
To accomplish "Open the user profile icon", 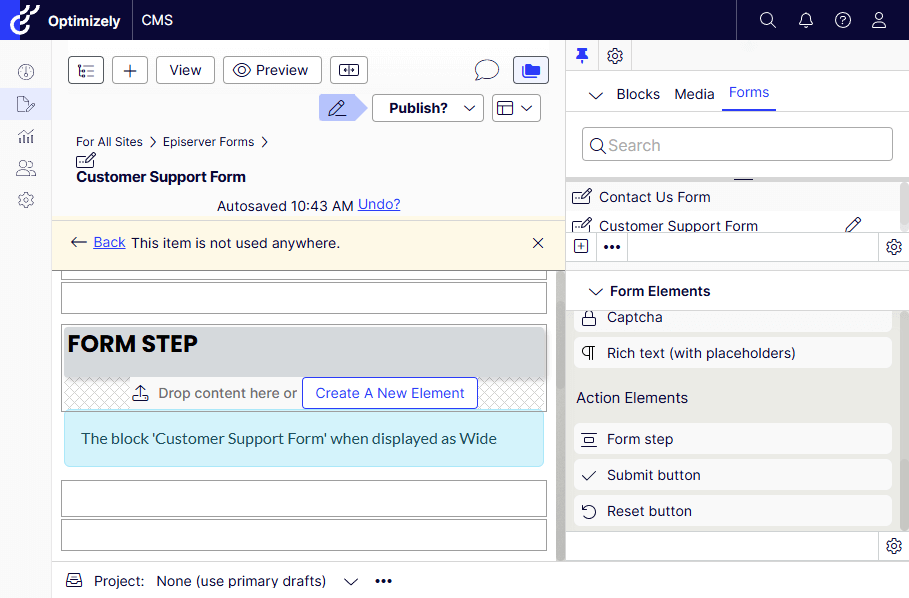I will [x=879, y=20].
